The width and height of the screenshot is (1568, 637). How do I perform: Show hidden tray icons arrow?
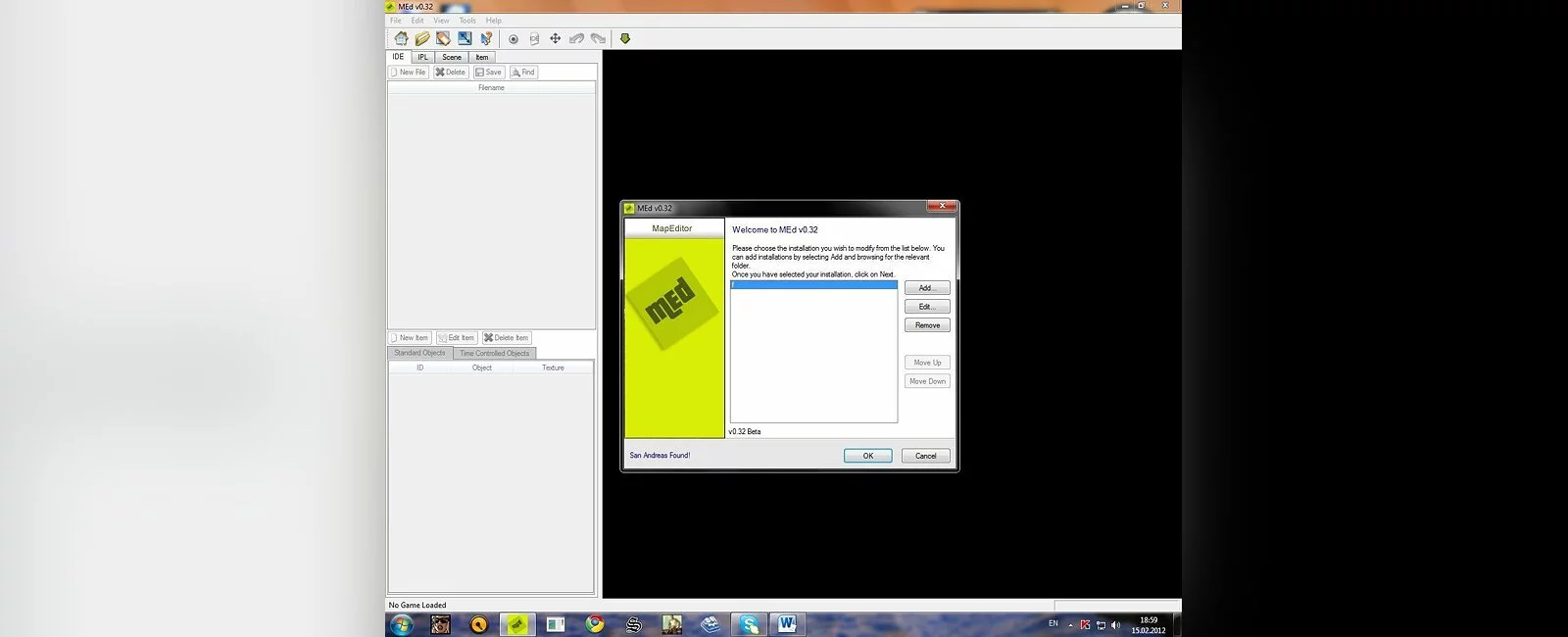pyautogui.click(x=1070, y=625)
